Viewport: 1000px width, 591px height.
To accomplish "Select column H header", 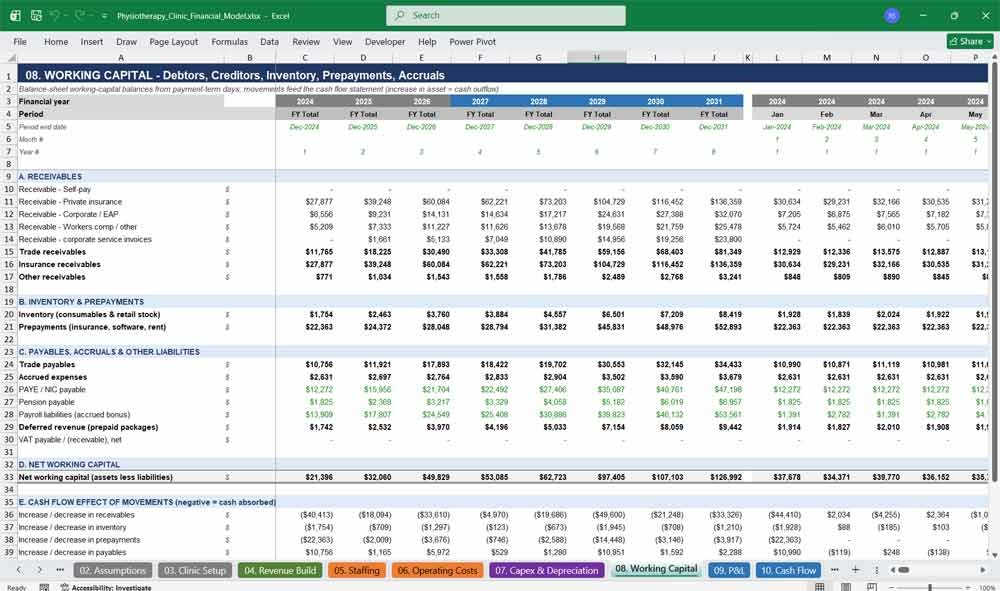I will tap(597, 57).
